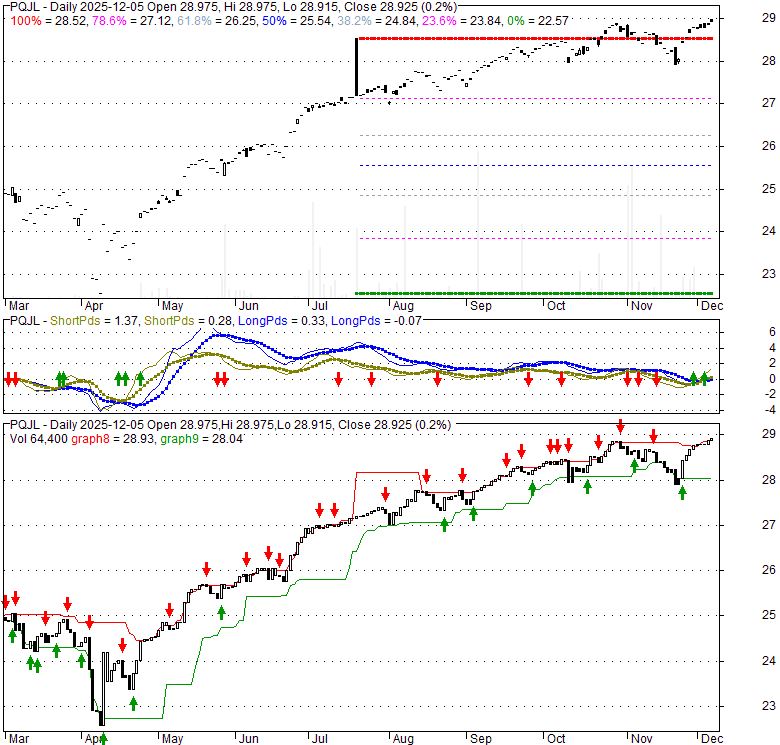This screenshot has width=780, height=745.
Task: Click the 'ShortPds = 0.28' indicator label
Action: coord(188,321)
